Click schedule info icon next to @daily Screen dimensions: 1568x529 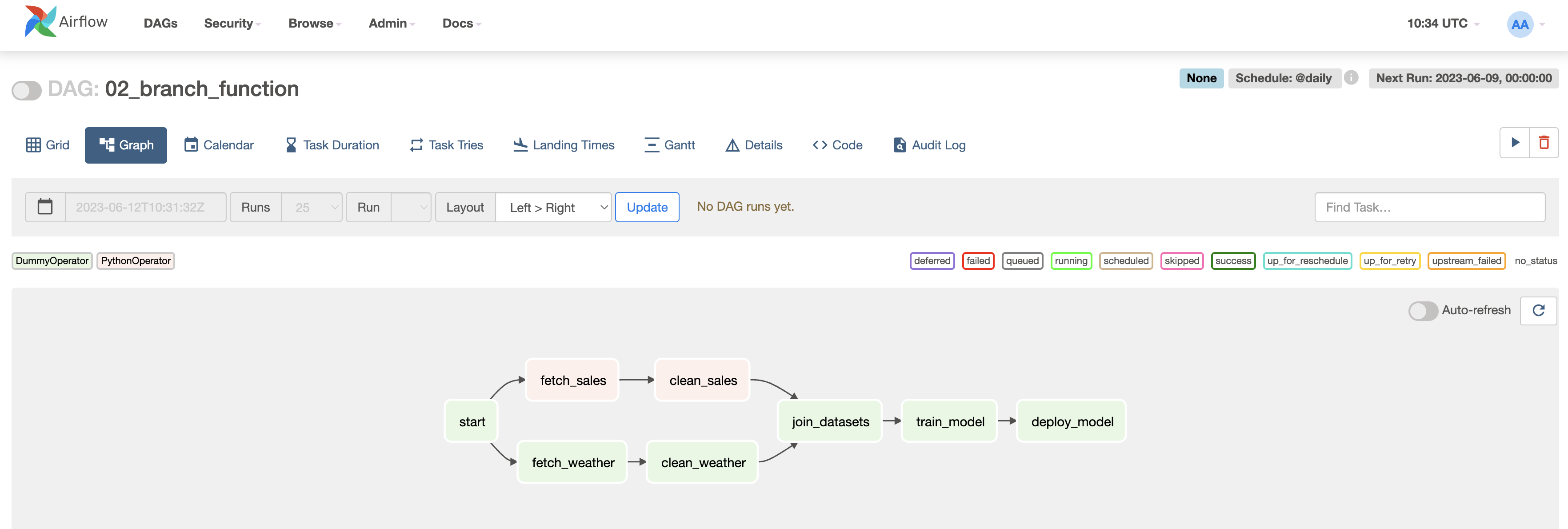click(1351, 78)
